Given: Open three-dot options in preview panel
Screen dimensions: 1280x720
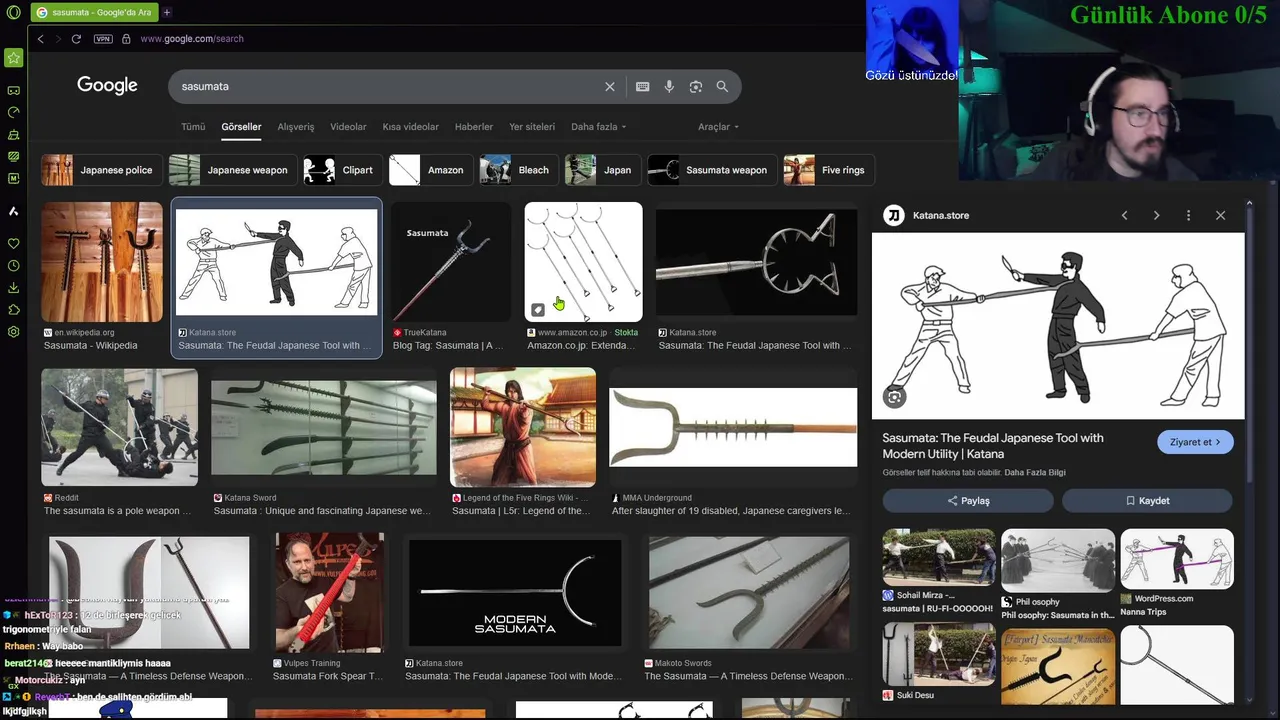Looking at the screenshot, I should [x=1188, y=215].
